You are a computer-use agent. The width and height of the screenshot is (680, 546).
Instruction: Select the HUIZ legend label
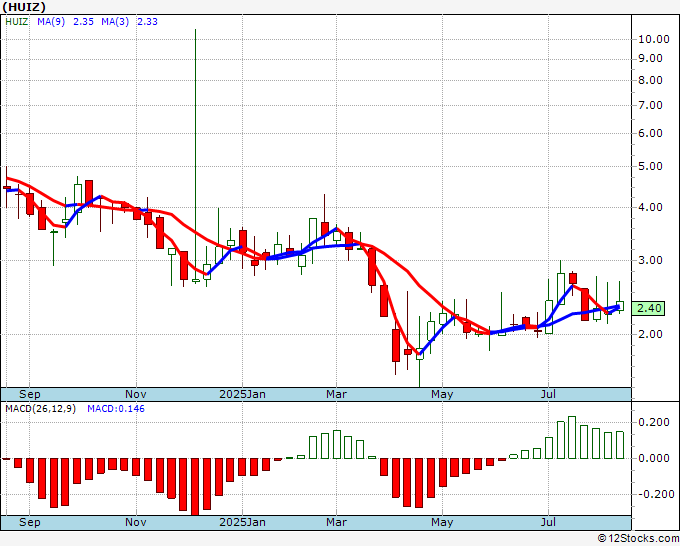coord(16,22)
